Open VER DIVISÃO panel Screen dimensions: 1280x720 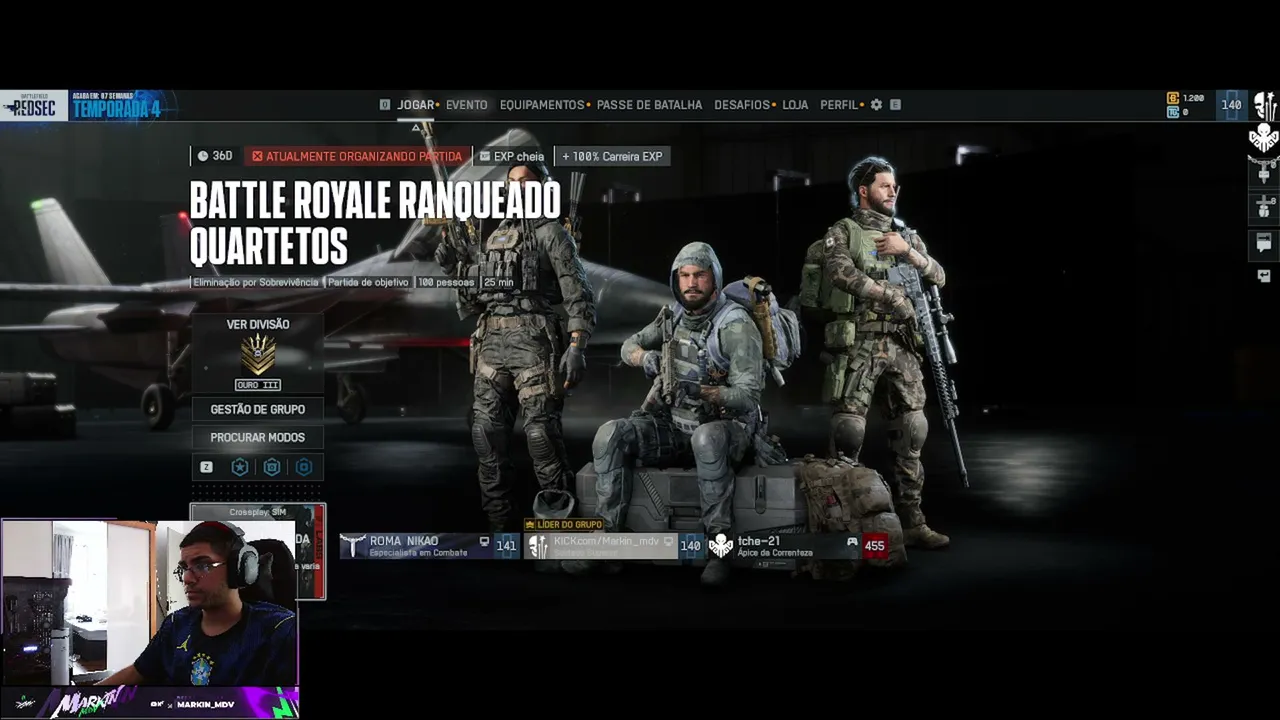point(258,353)
